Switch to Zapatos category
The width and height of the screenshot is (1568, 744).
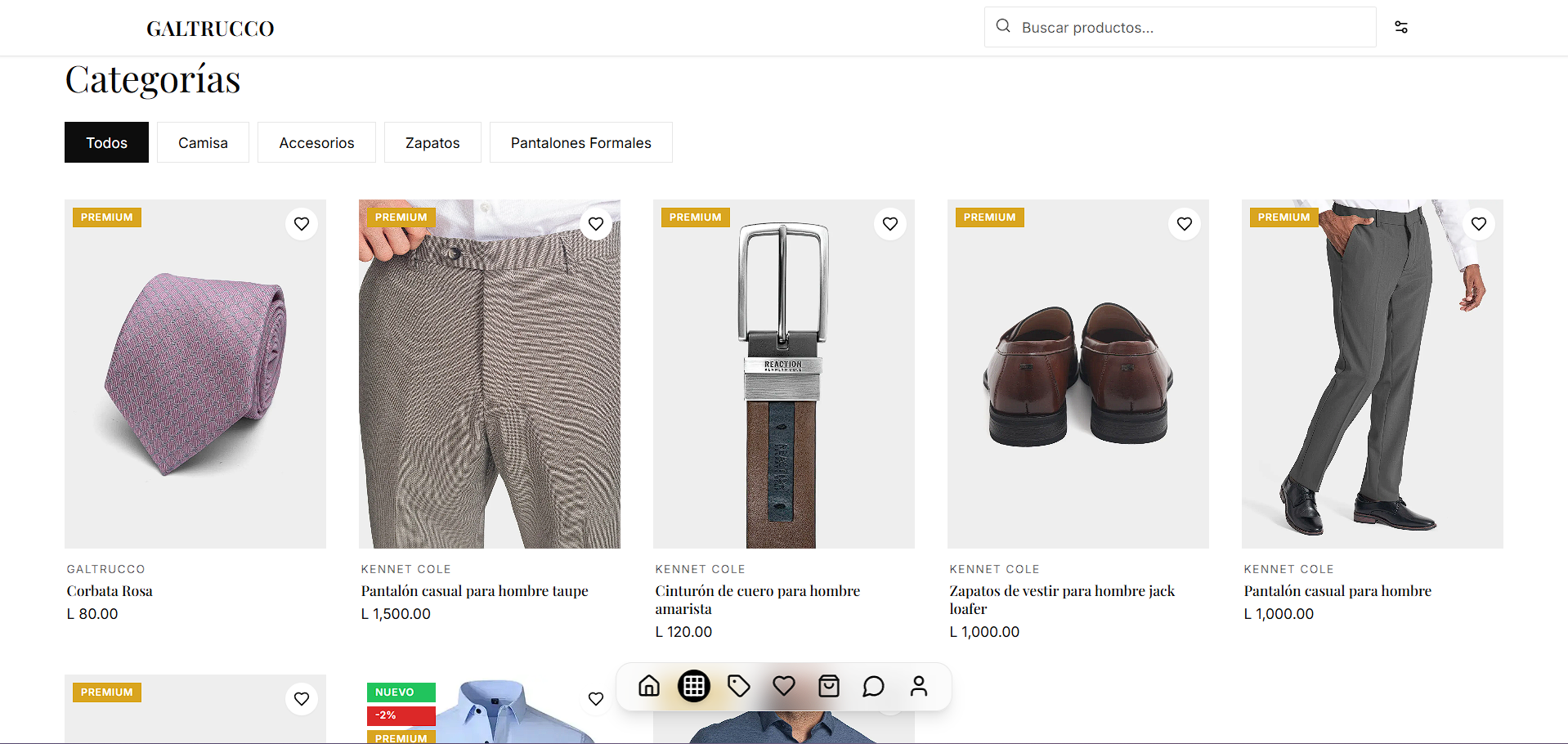(432, 143)
